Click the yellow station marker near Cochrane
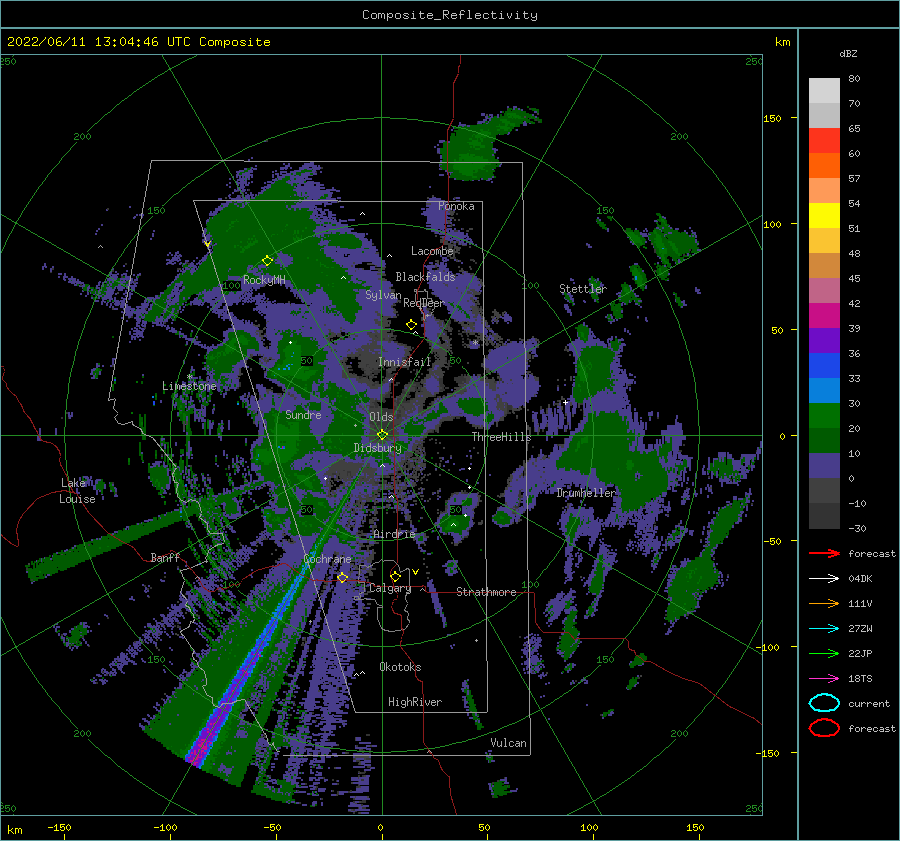The height and width of the screenshot is (841, 900). 343,577
